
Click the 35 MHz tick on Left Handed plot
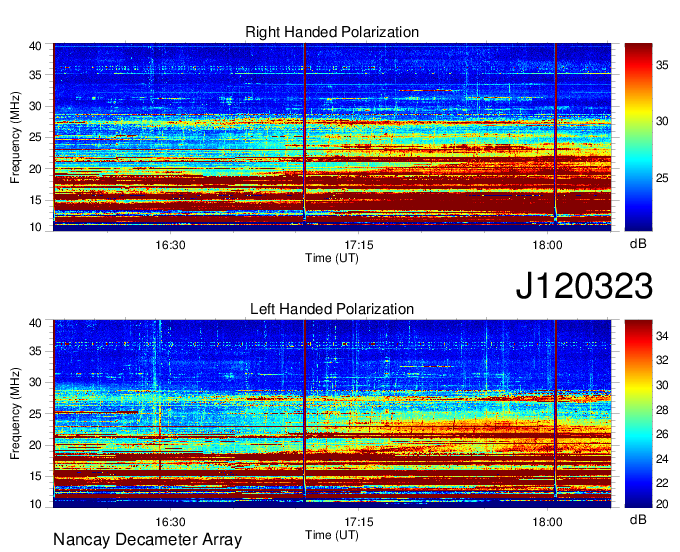(35, 351)
